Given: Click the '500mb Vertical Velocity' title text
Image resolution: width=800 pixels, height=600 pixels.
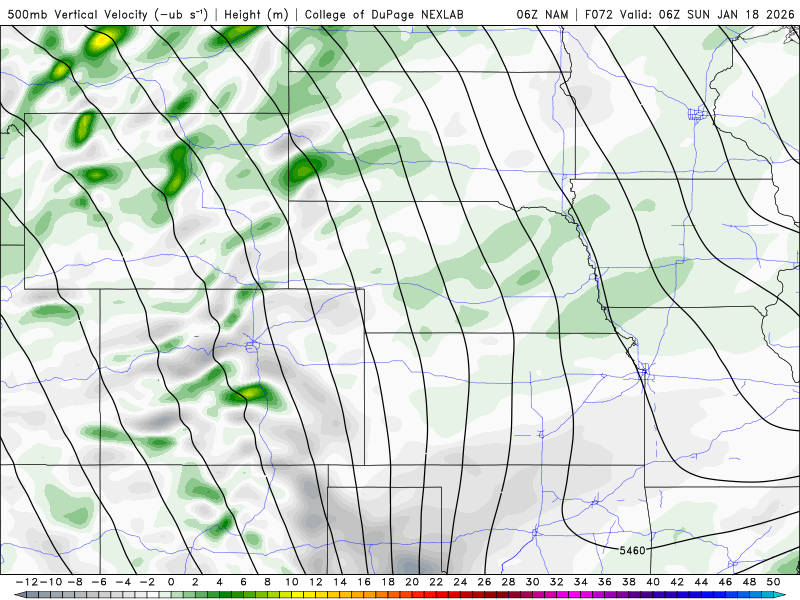Looking at the screenshot, I should [77, 14].
